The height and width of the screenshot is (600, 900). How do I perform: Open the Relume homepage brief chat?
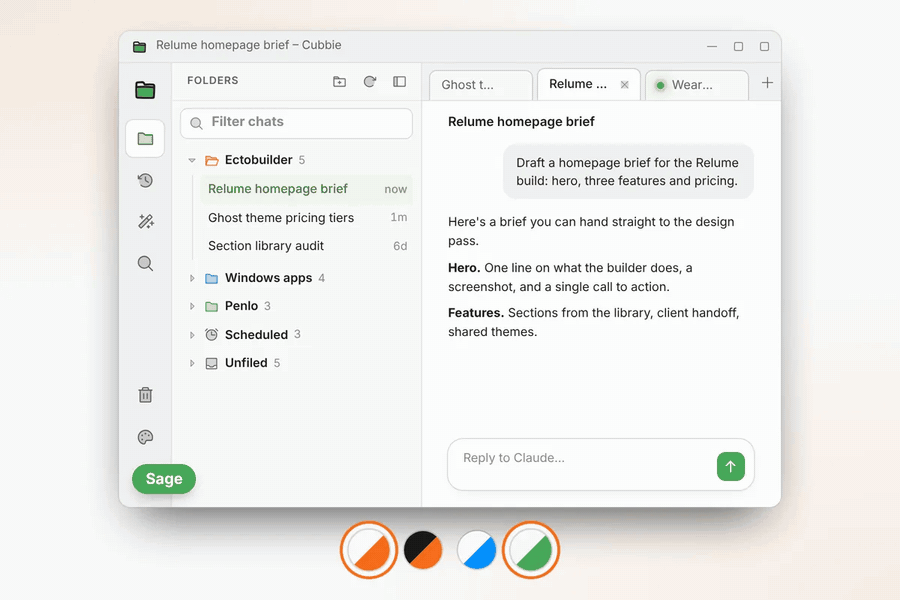pyautogui.click(x=307, y=189)
